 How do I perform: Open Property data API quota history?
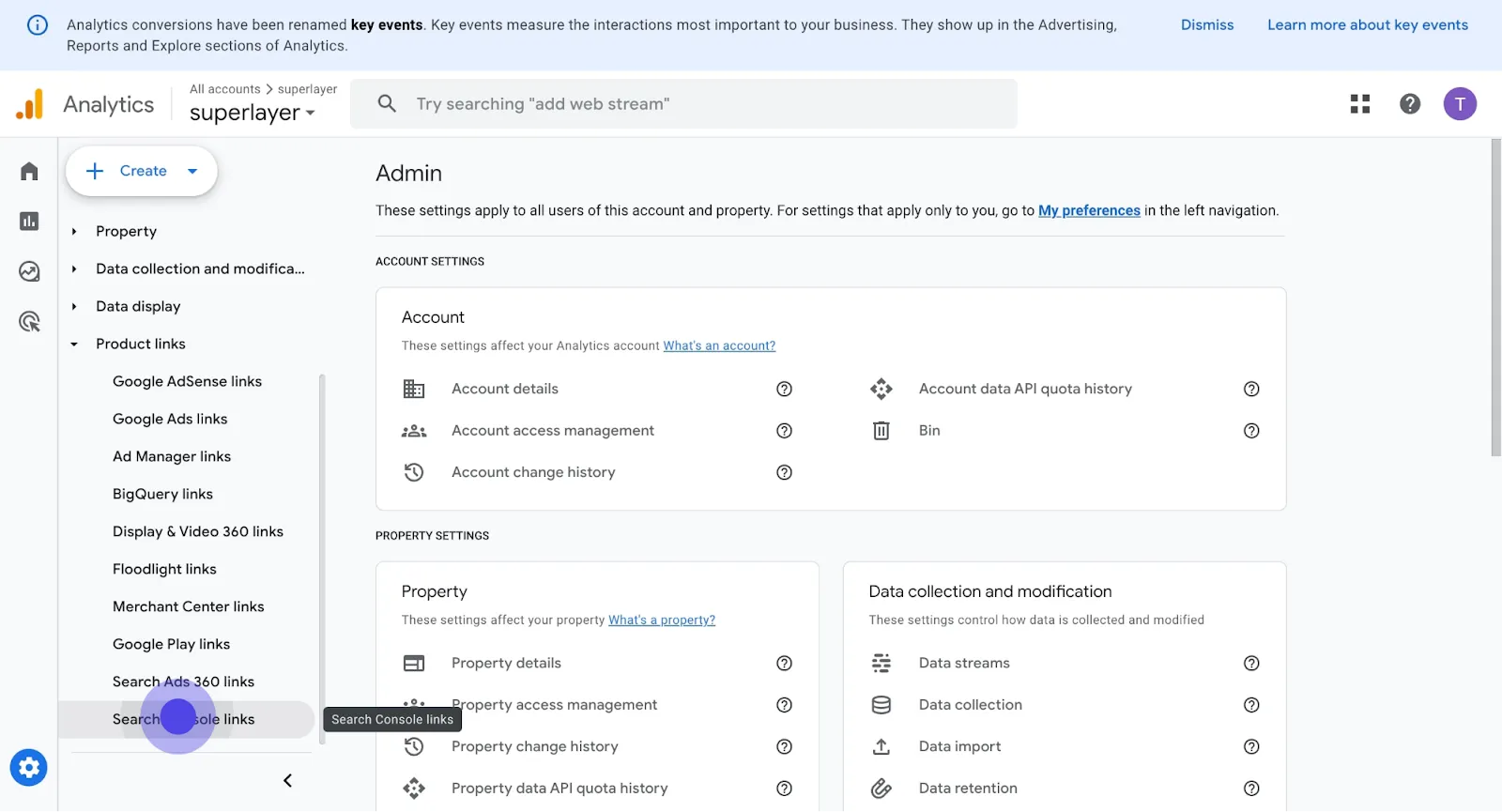[559, 789]
